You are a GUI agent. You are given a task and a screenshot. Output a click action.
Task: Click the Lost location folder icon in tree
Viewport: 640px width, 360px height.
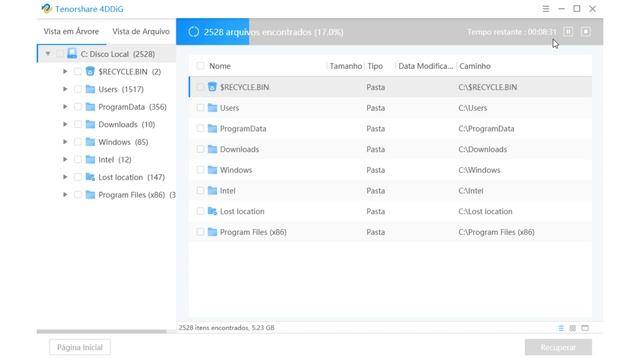90,177
